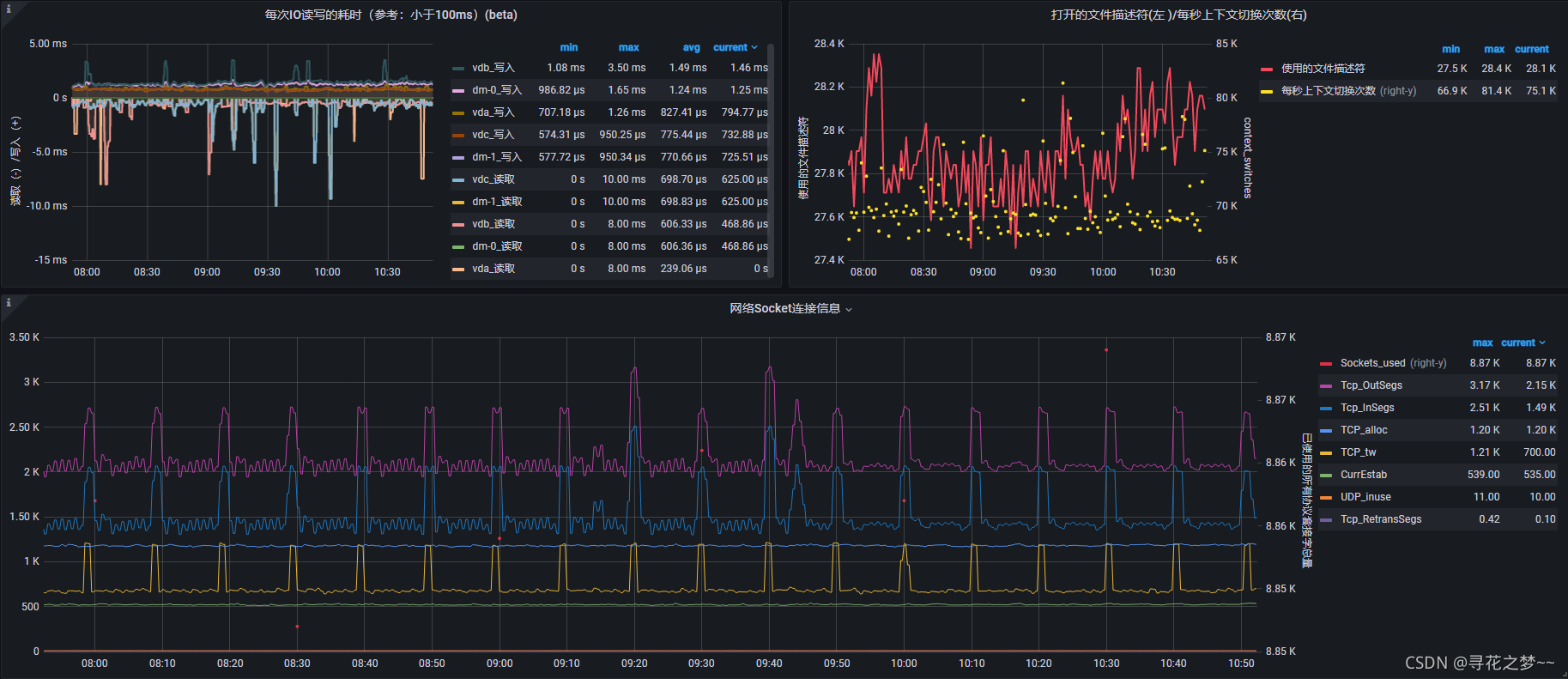Toggle the dm-0_写入 legend series
The height and width of the screenshot is (679, 1568).
click(497, 90)
